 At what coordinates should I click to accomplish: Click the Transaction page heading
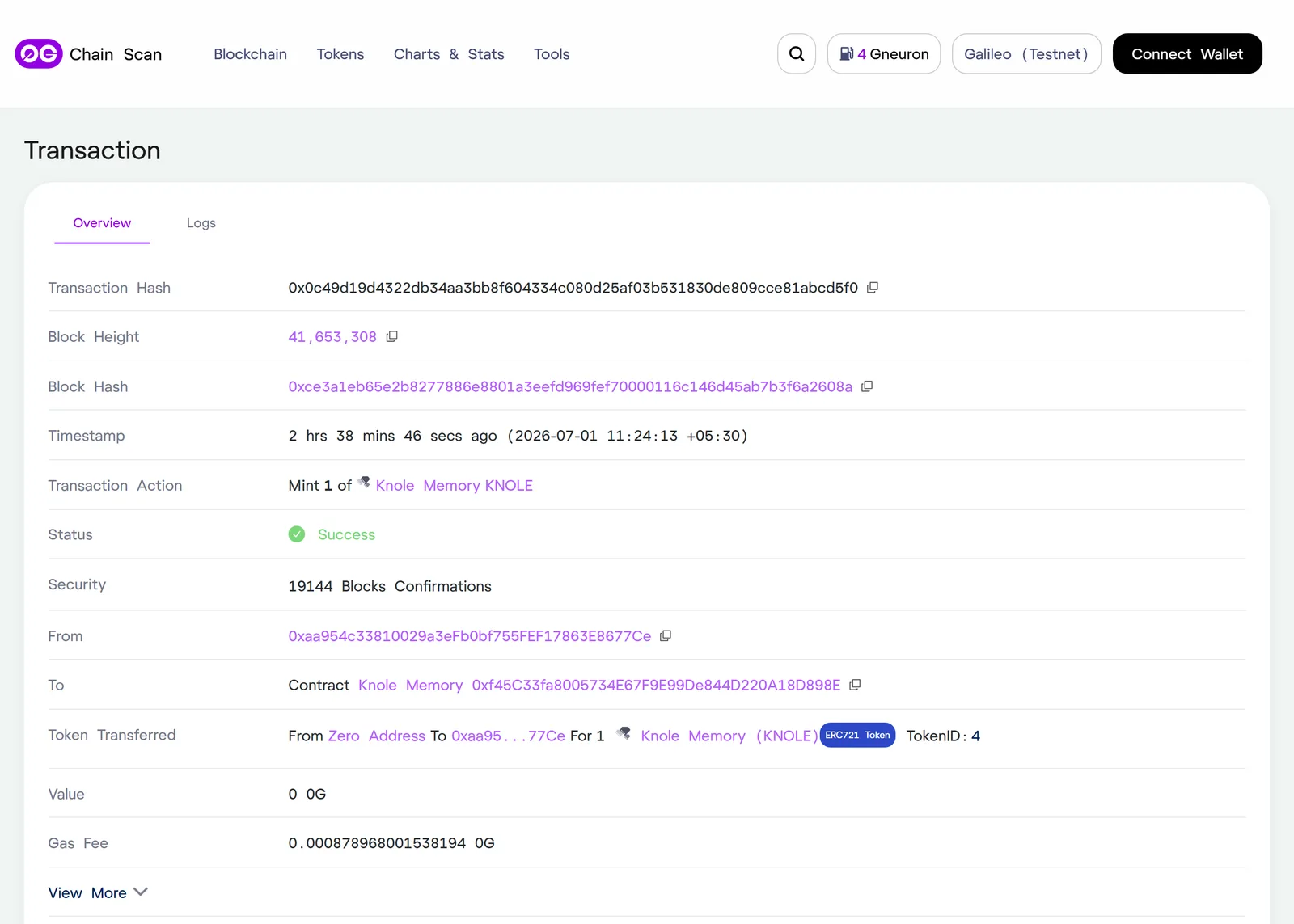92,150
